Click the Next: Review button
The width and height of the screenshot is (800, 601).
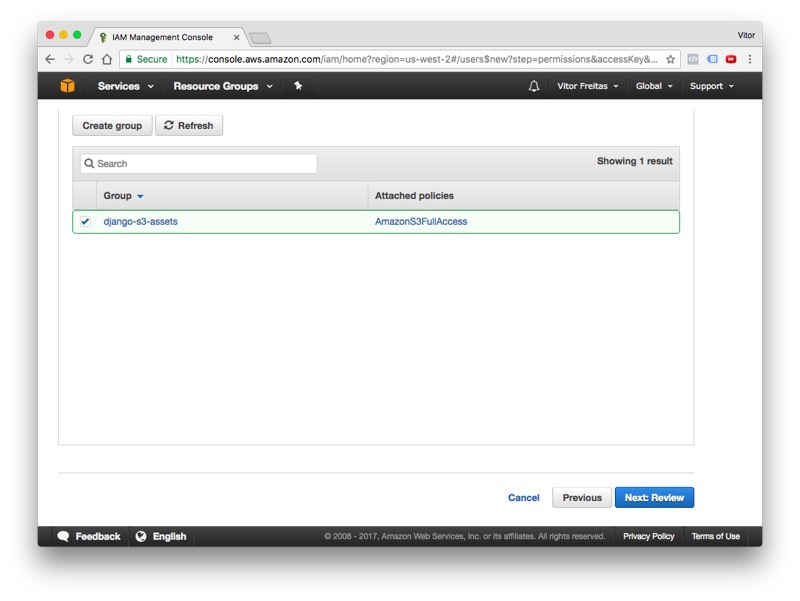[x=655, y=497]
